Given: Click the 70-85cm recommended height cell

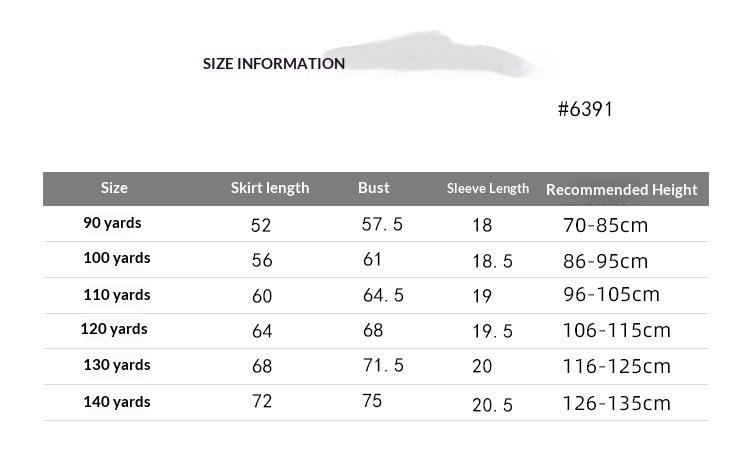Looking at the screenshot, I should tap(606, 225).
